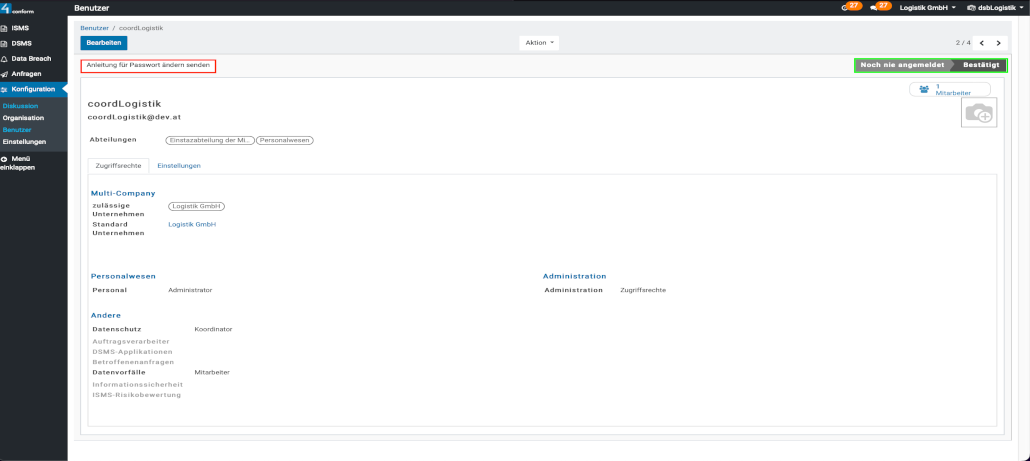Expand the Aktion dropdown

(539, 43)
